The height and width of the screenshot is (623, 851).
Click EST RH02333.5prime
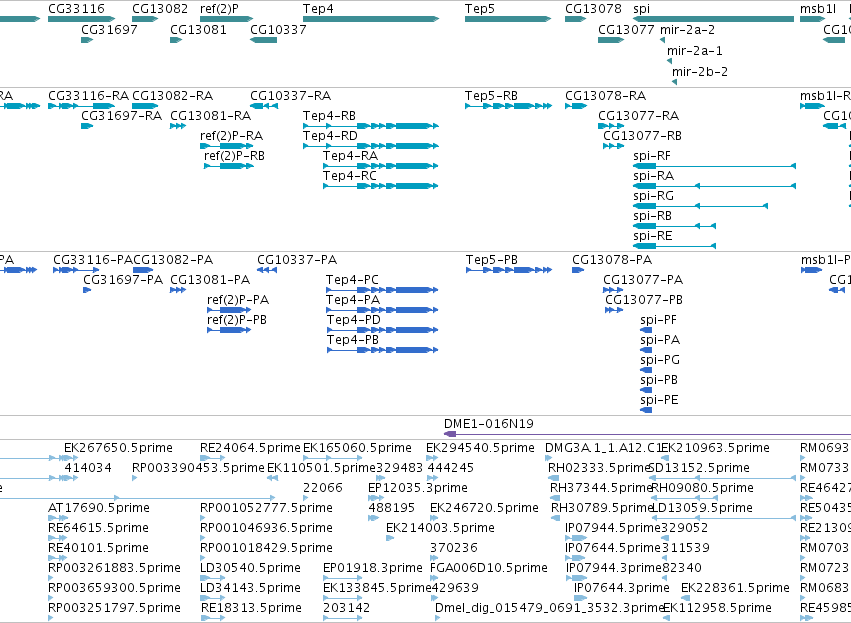(x=600, y=468)
